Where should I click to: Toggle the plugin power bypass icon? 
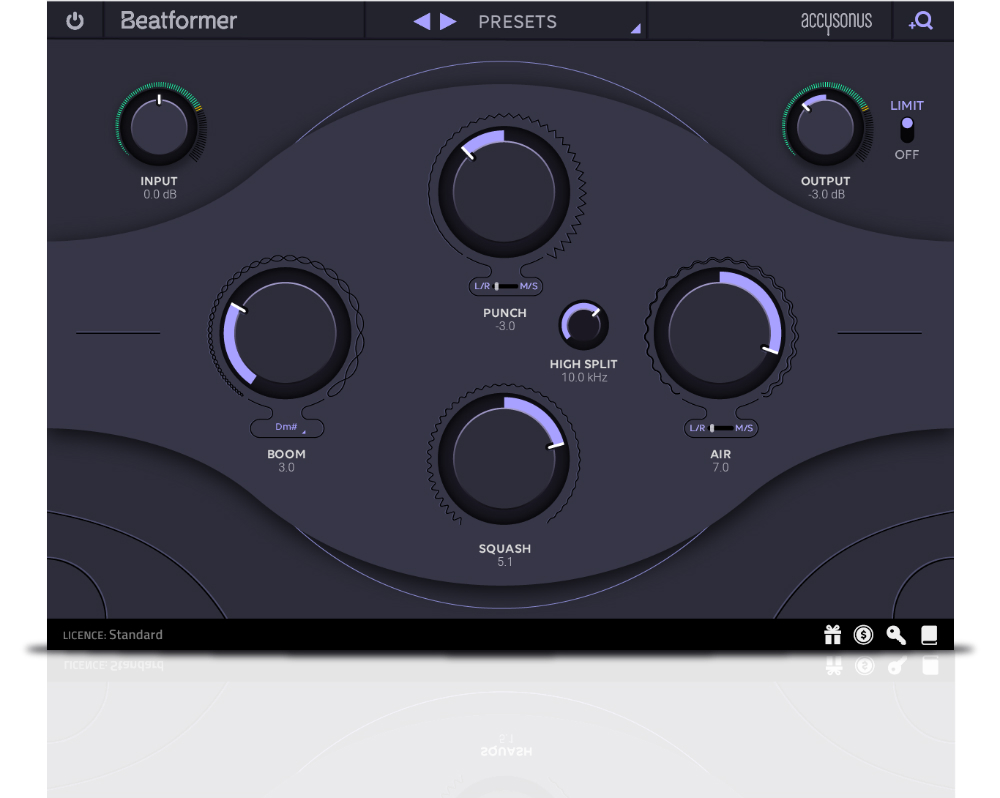click(x=75, y=21)
